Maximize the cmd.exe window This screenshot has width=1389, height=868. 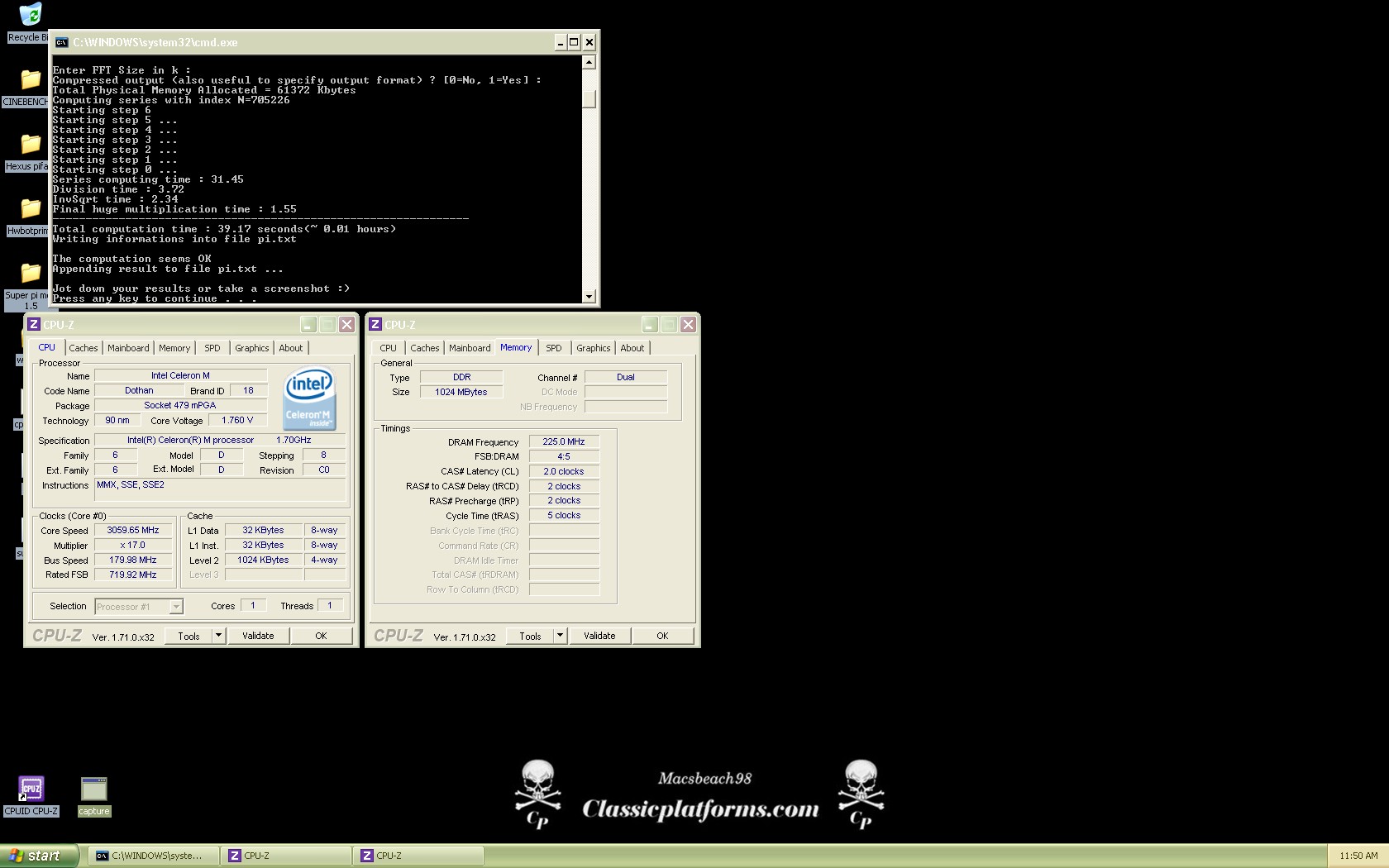[574, 42]
